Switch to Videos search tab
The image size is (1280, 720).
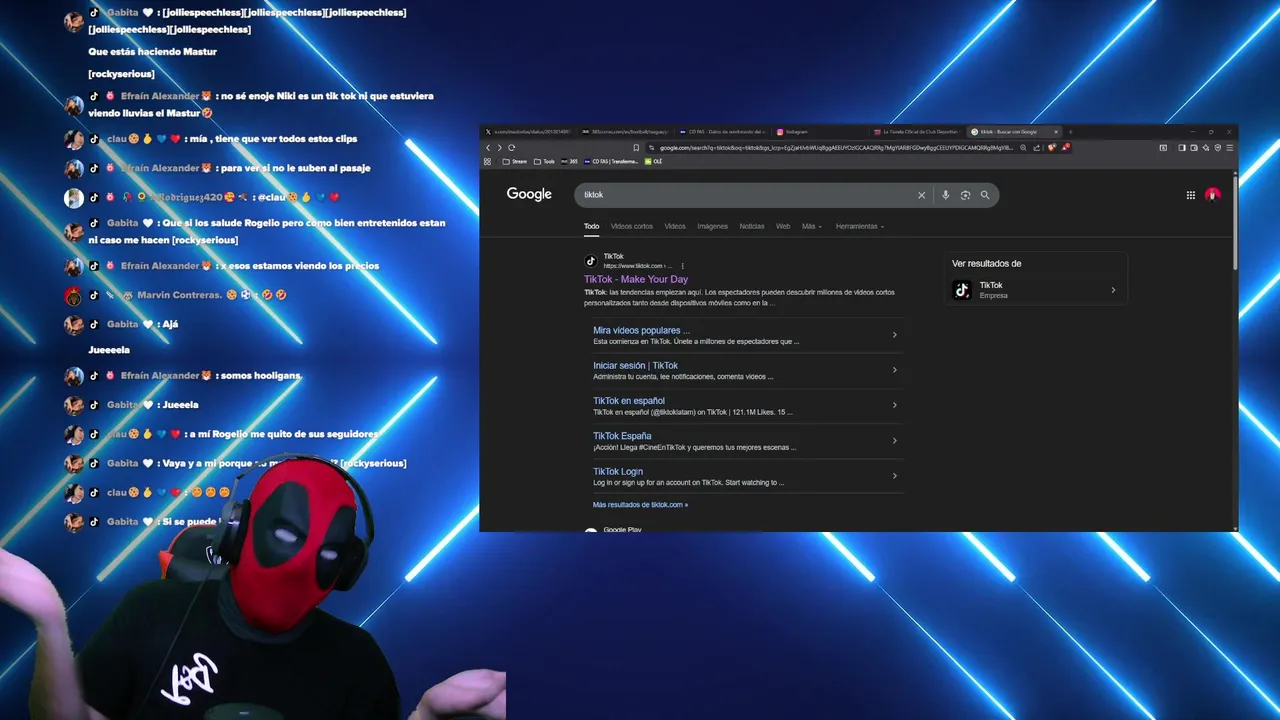[x=675, y=226]
